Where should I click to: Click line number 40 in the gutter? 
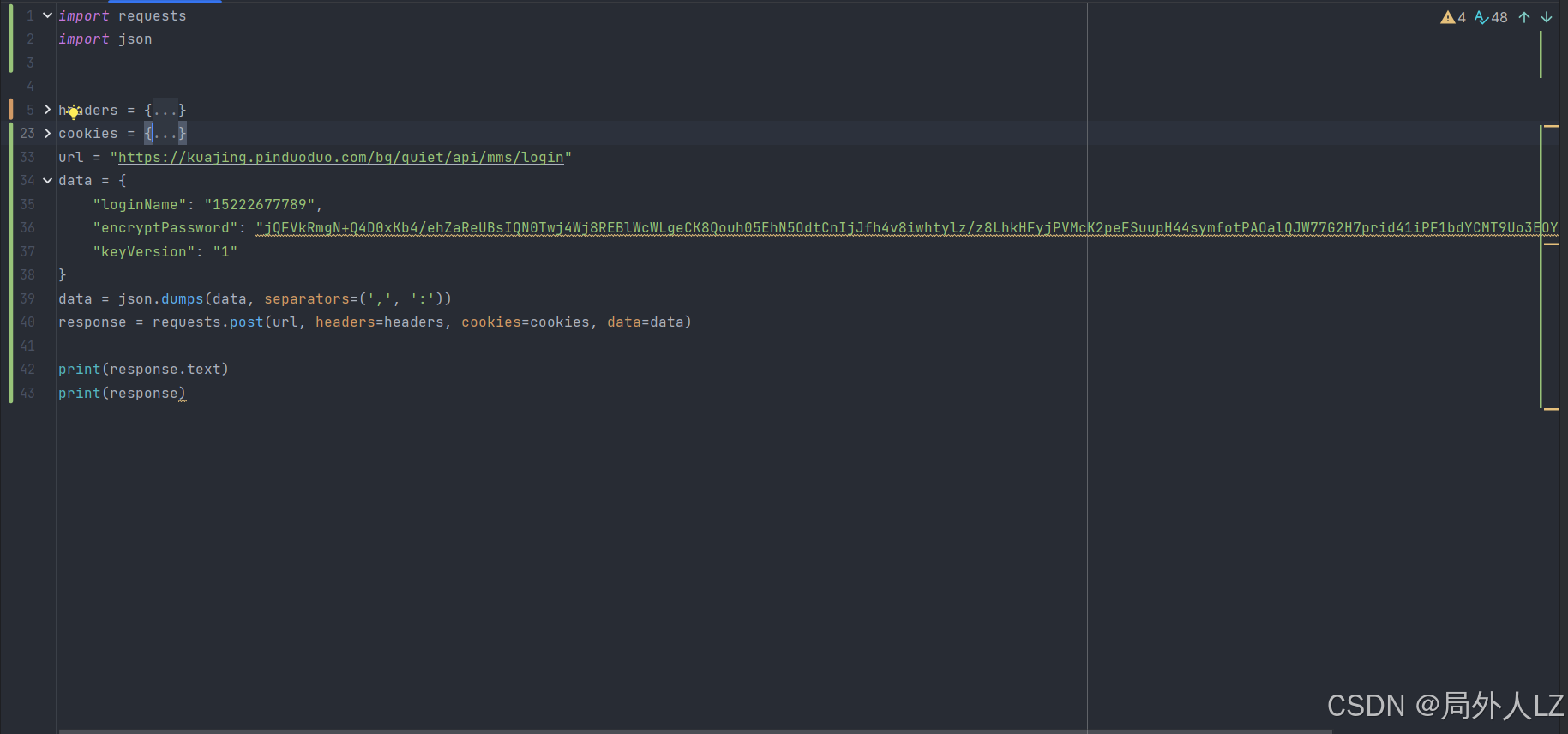[x=27, y=322]
